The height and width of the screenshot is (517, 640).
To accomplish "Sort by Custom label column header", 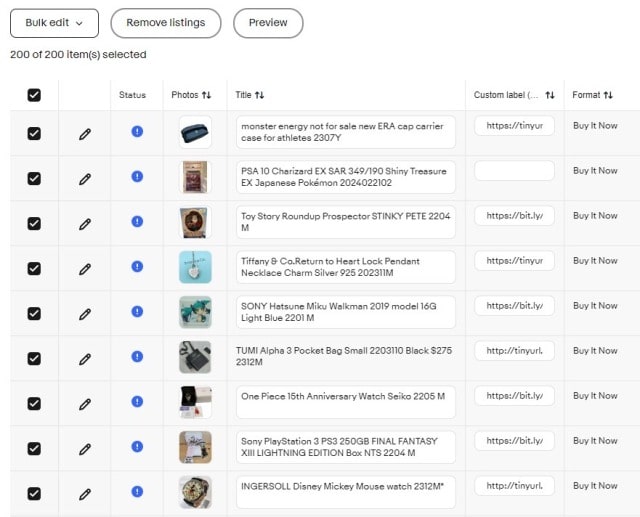I will 513,95.
